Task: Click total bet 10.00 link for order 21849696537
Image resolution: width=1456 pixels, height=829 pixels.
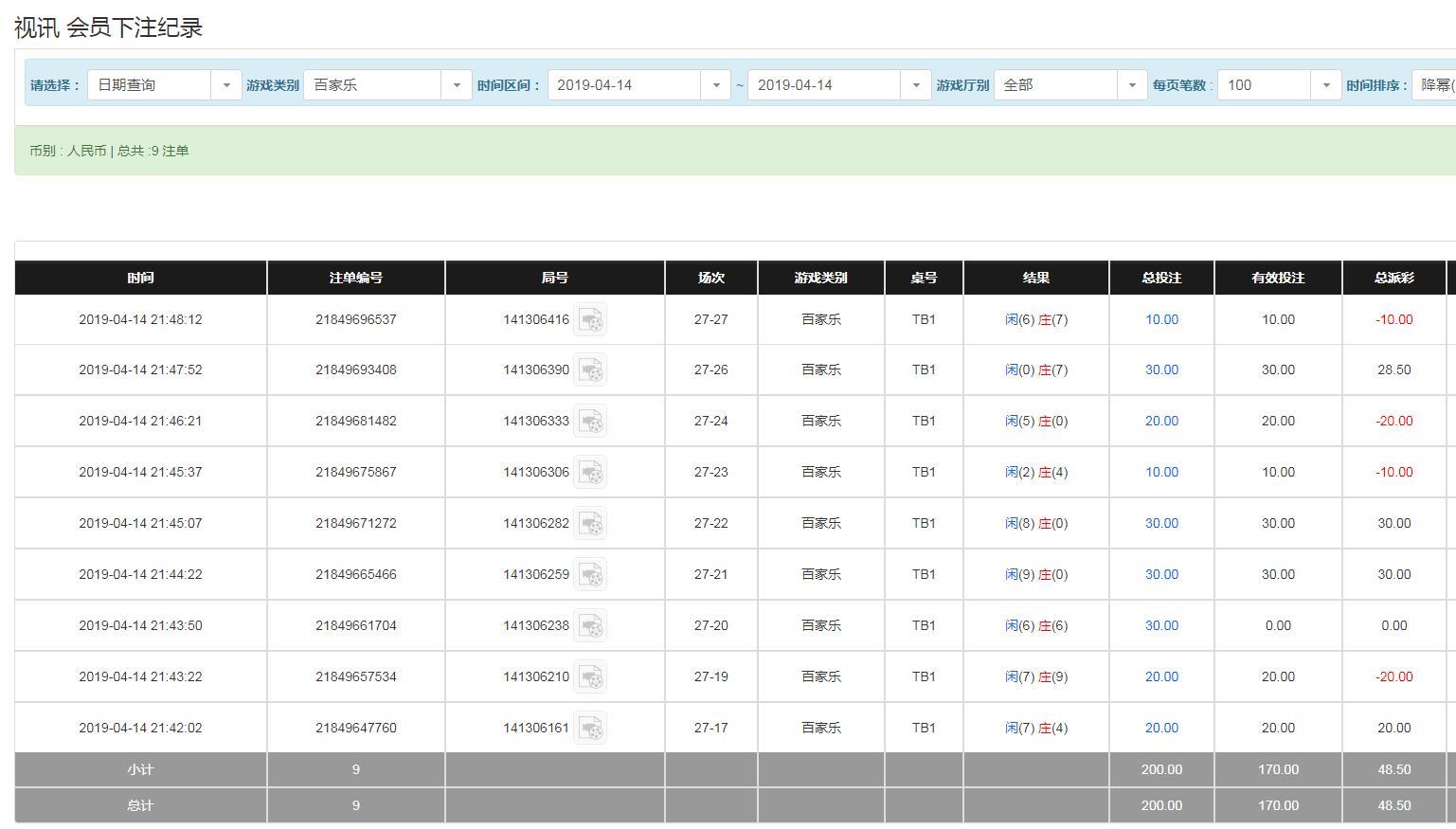Action: click(1161, 319)
